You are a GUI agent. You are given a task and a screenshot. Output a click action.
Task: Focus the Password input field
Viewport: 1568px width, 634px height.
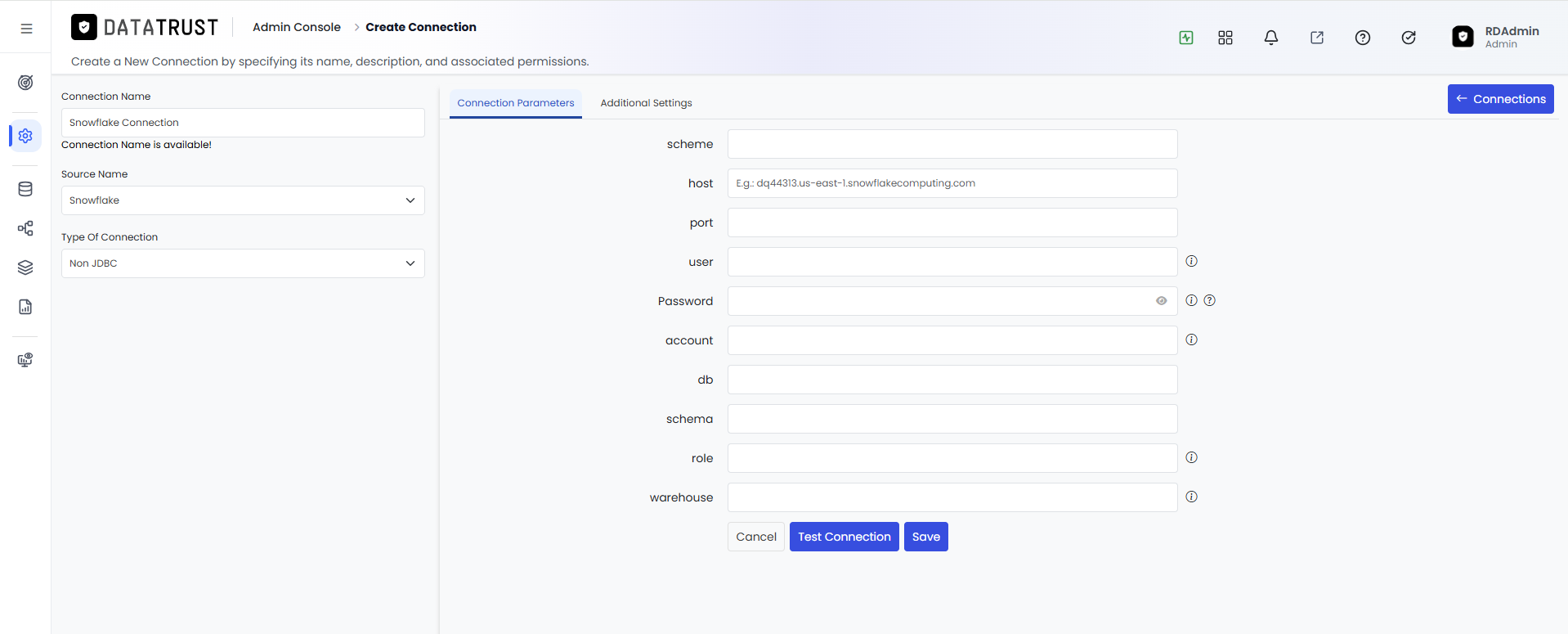tap(952, 301)
